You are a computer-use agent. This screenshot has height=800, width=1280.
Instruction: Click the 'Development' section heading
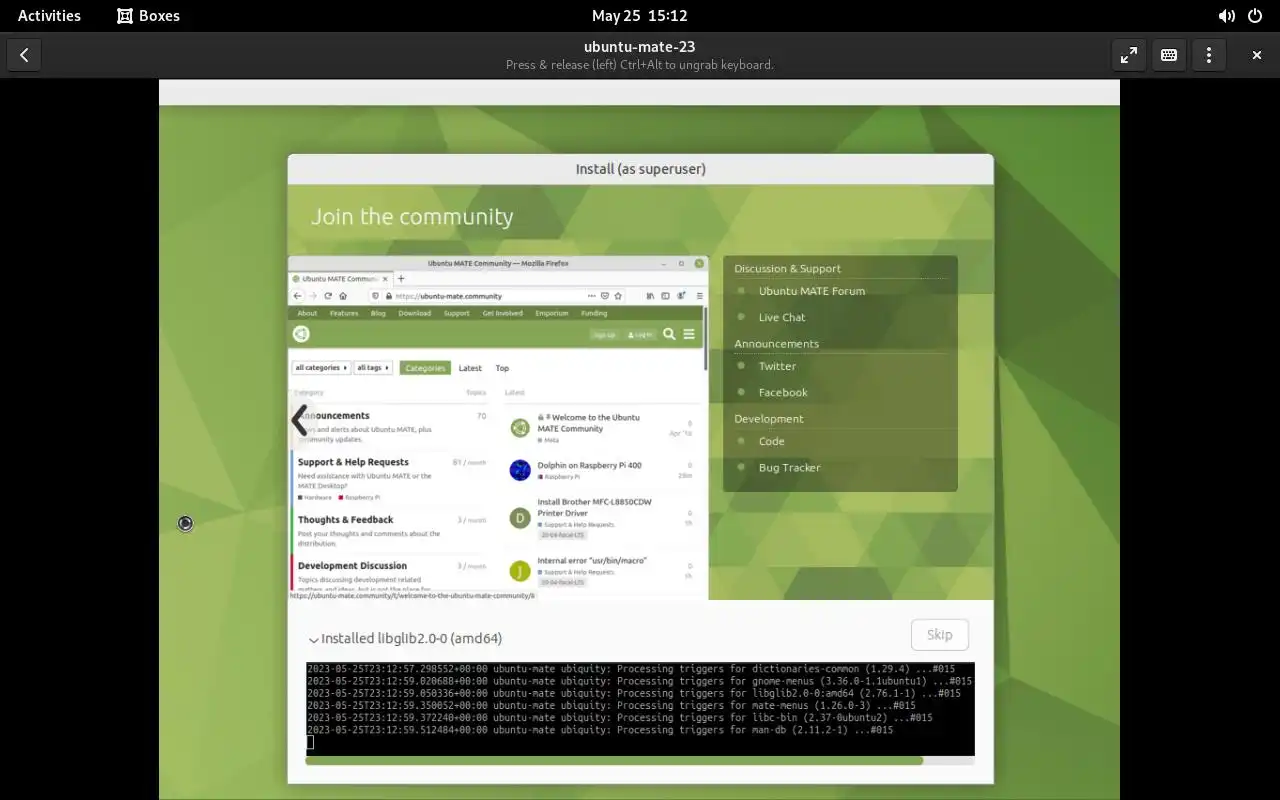pos(768,419)
